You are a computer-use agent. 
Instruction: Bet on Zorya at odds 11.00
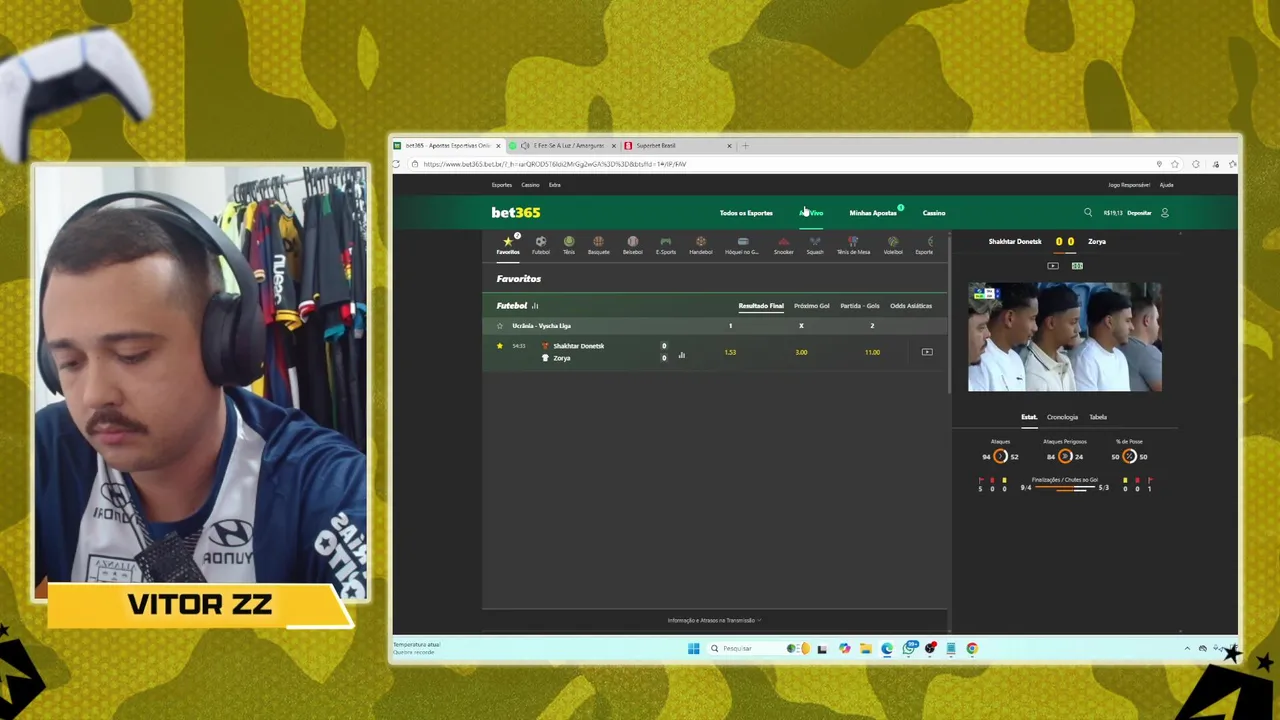click(x=872, y=352)
